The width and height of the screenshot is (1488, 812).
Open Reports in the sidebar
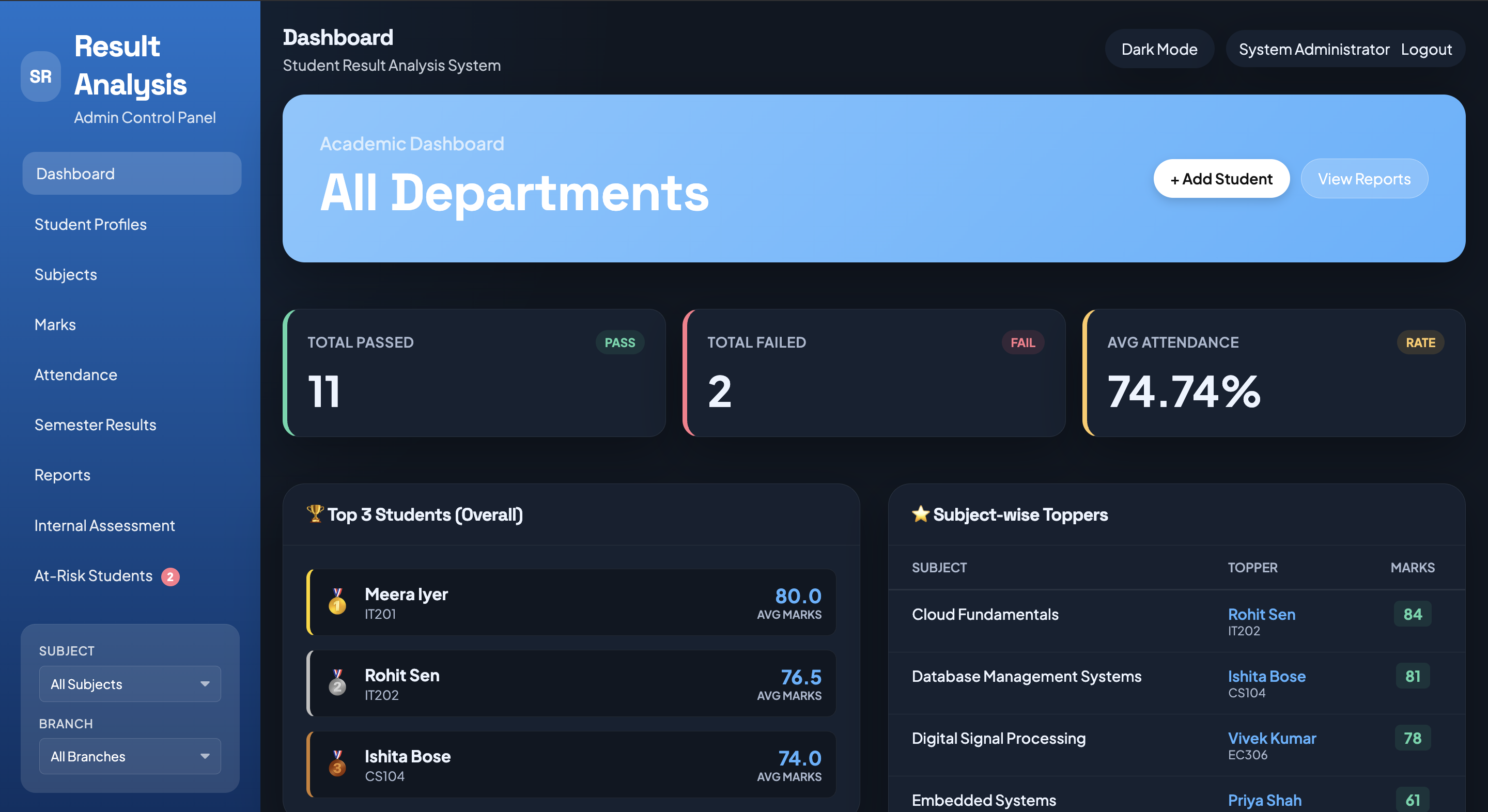point(63,475)
